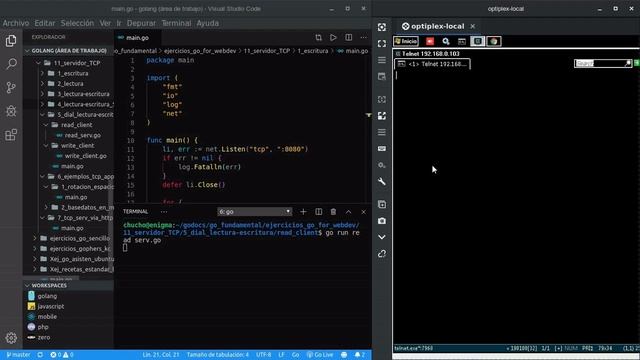
Task: Click LF end-of-line selector in status bar
Action: [281, 355]
